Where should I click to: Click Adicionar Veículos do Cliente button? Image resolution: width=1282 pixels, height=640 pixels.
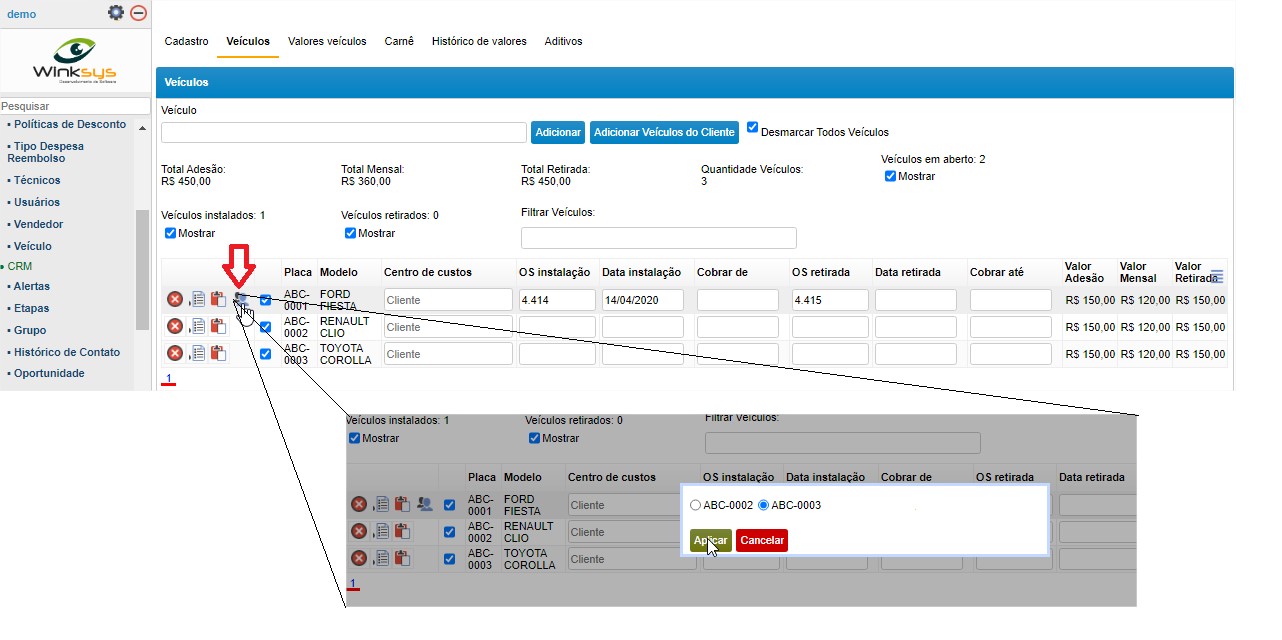pyautogui.click(x=664, y=132)
